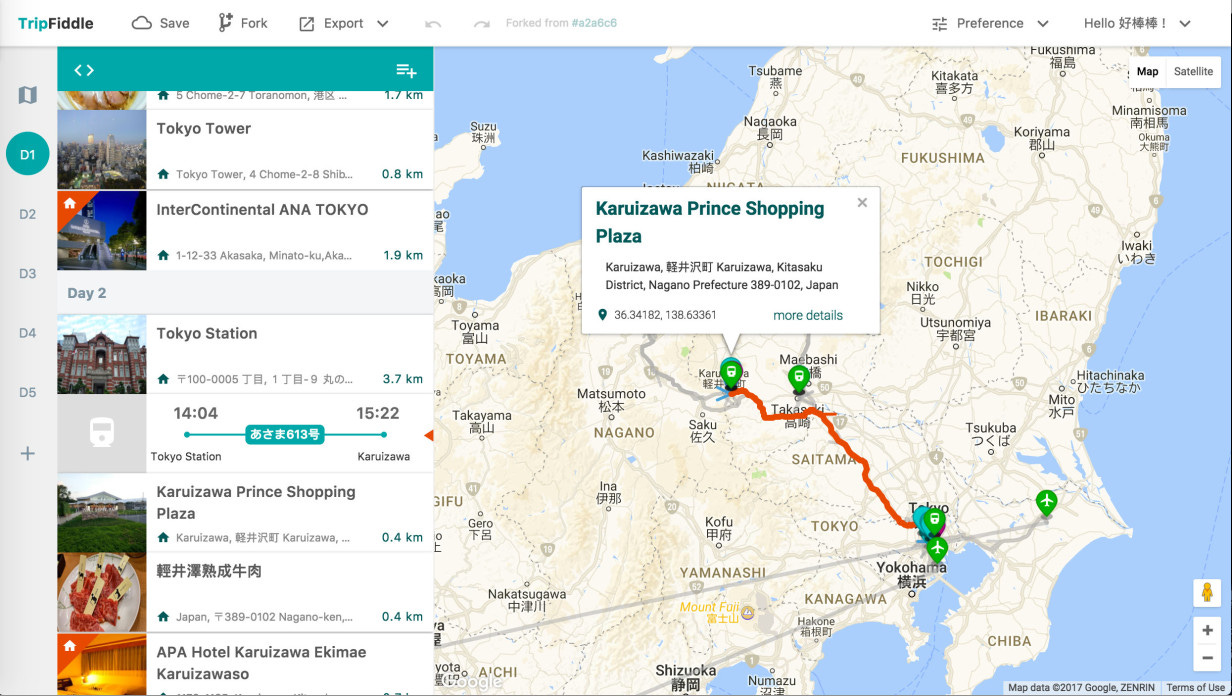Toggle the code view brackets icon
Screen dimensions: 1232x696
point(84,70)
